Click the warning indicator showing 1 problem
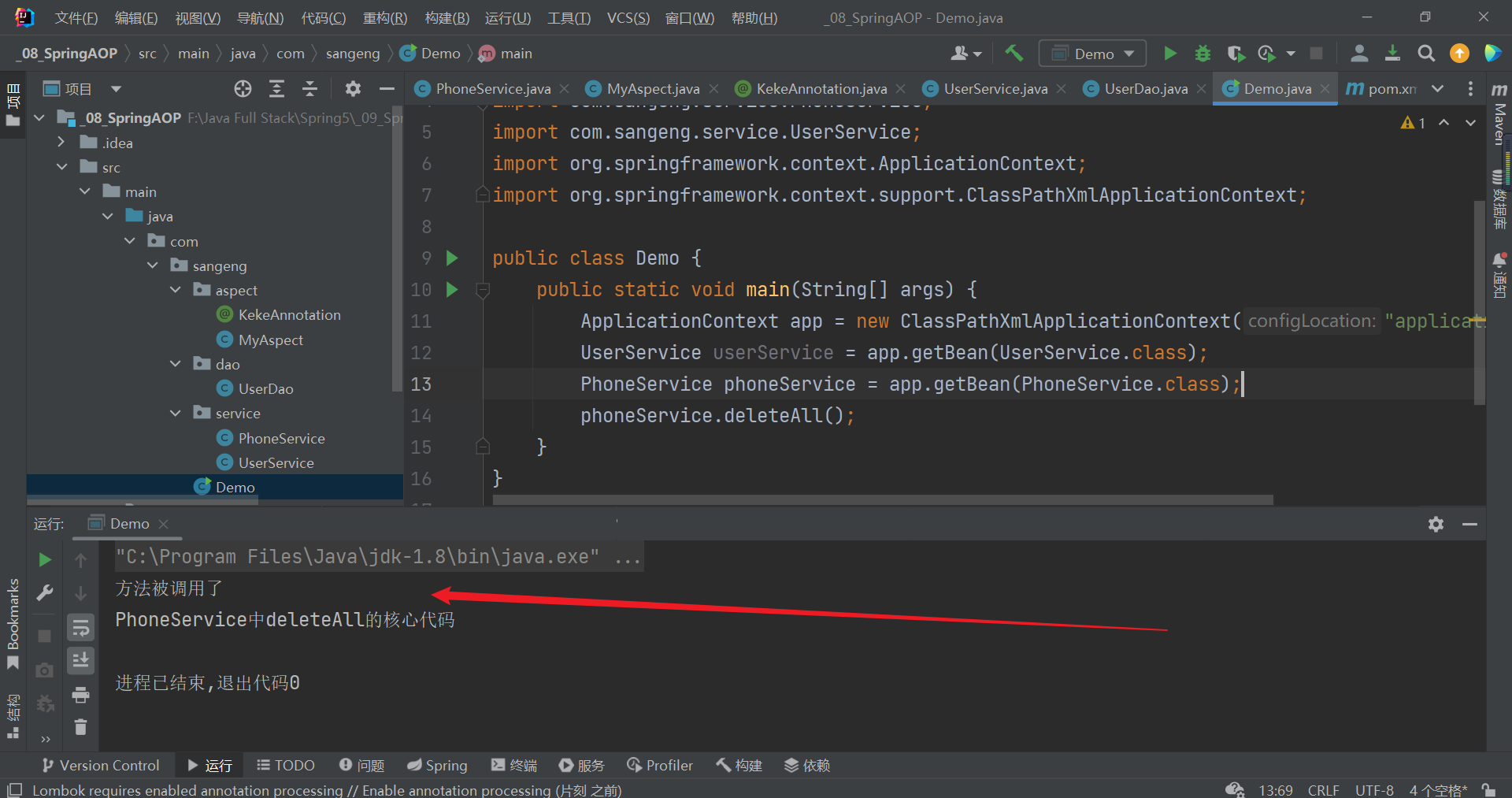Screen dimensions: 1512x798 [1414, 122]
